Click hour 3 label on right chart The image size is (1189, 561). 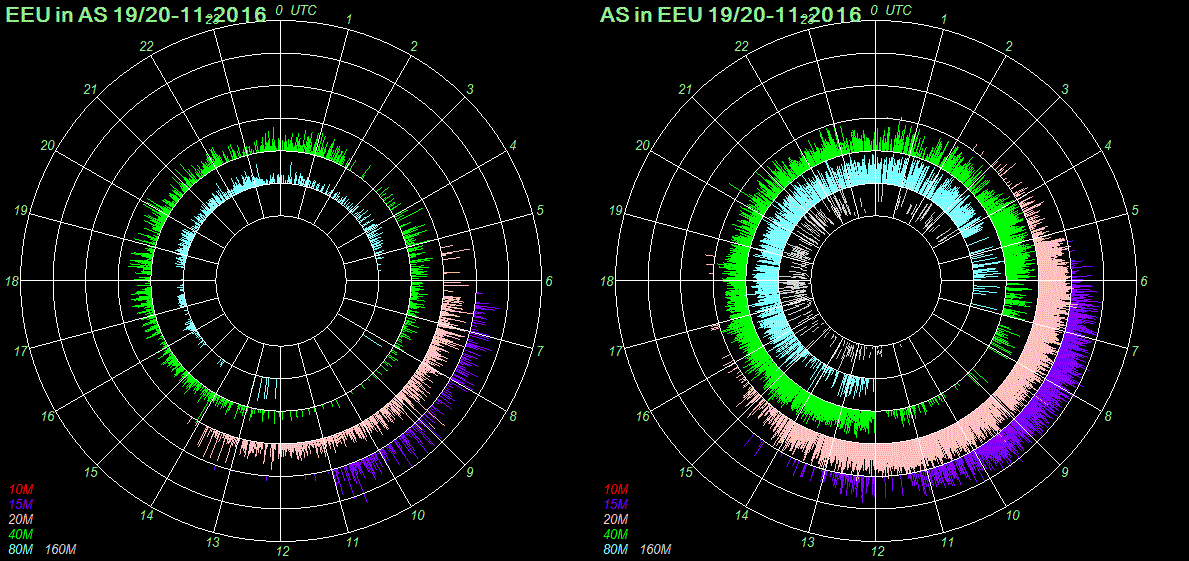pyautogui.click(x=1065, y=90)
